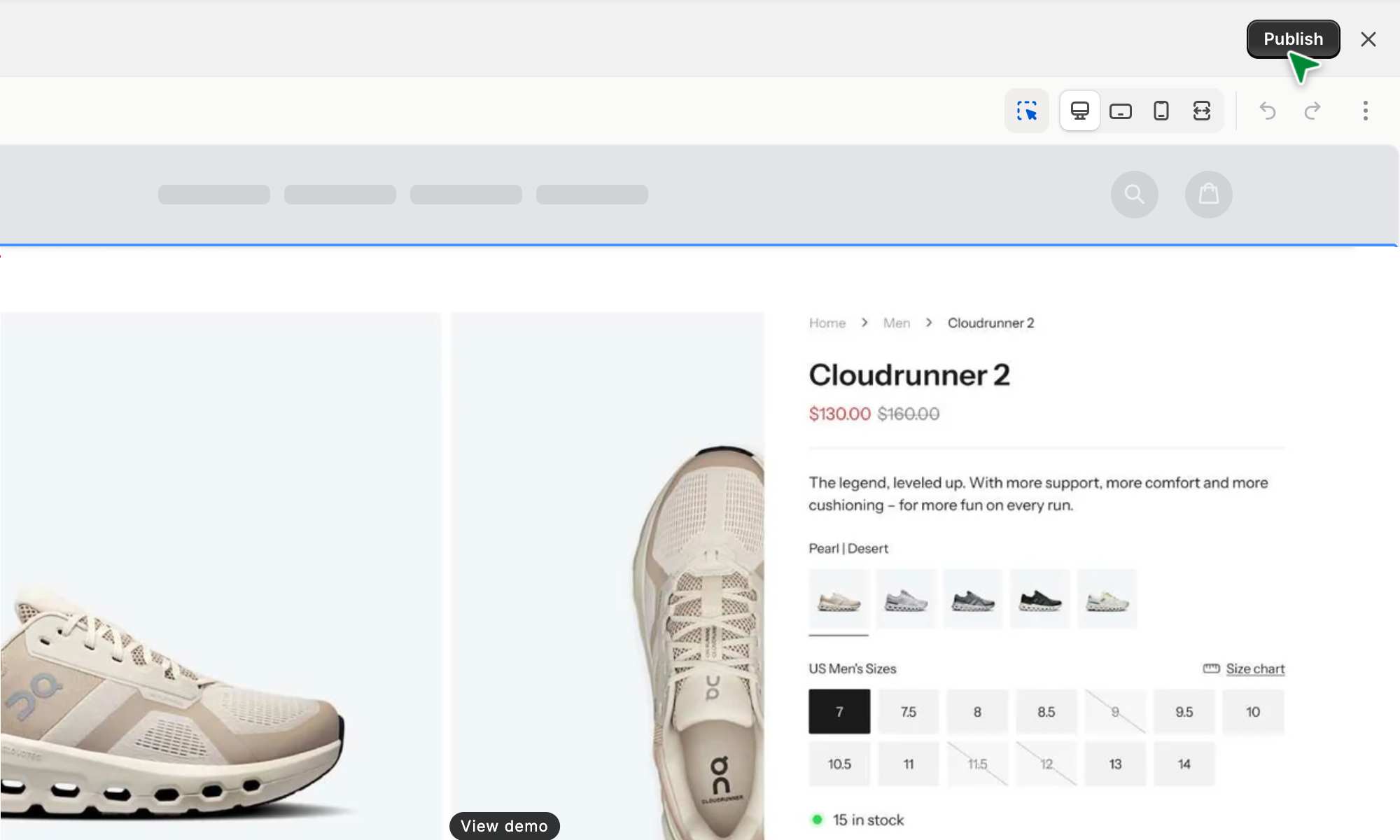Choose the black shoe color swatch
This screenshot has height=840, width=1400.
coord(1039,600)
